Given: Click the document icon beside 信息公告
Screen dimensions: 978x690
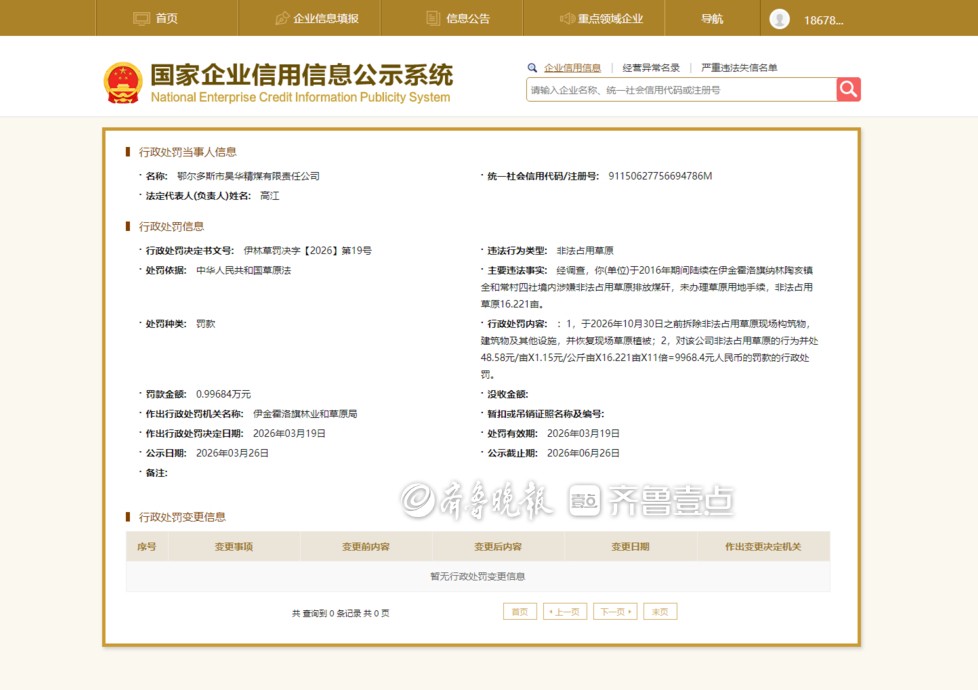Looking at the screenshot, I should click(433, 19).
